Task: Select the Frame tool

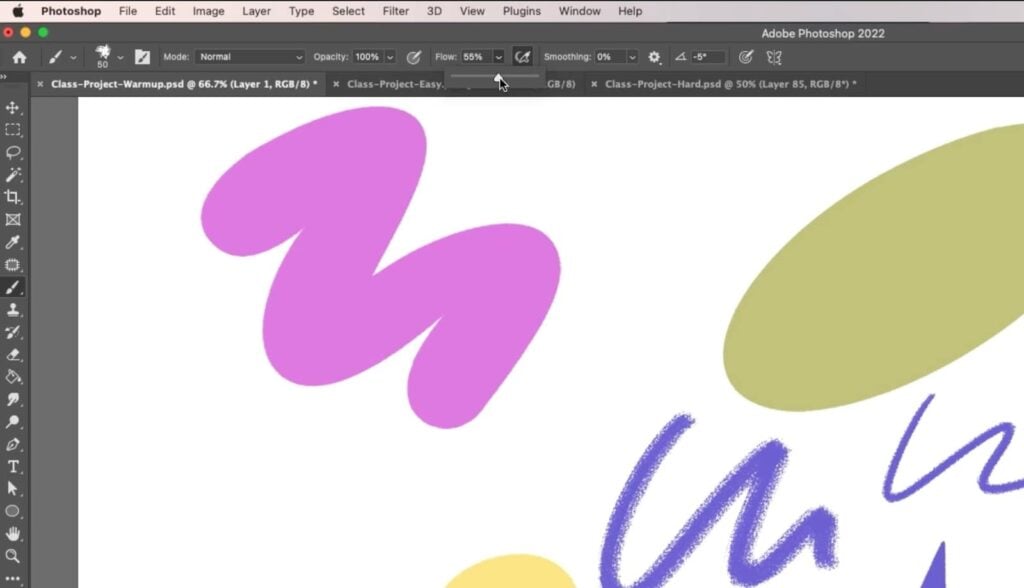Action: [12, 220]
